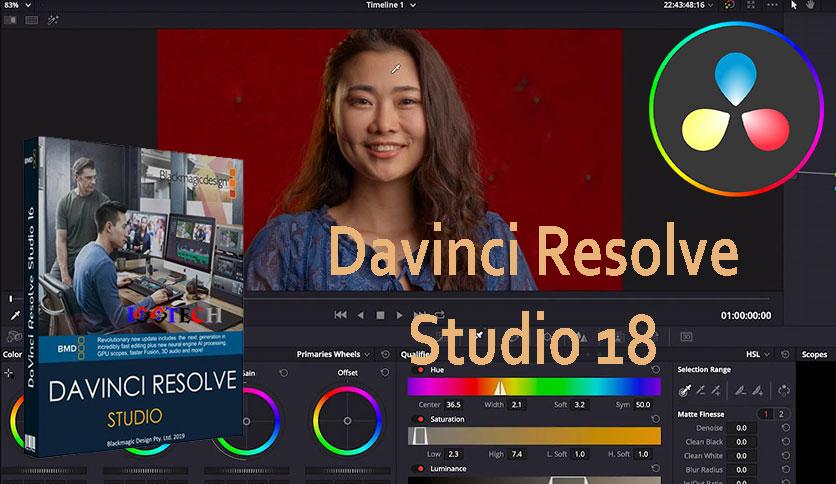Open the HSL qualifier mode dropdown
The height and width of the screenshot is (484, 836).
[756, 354]
